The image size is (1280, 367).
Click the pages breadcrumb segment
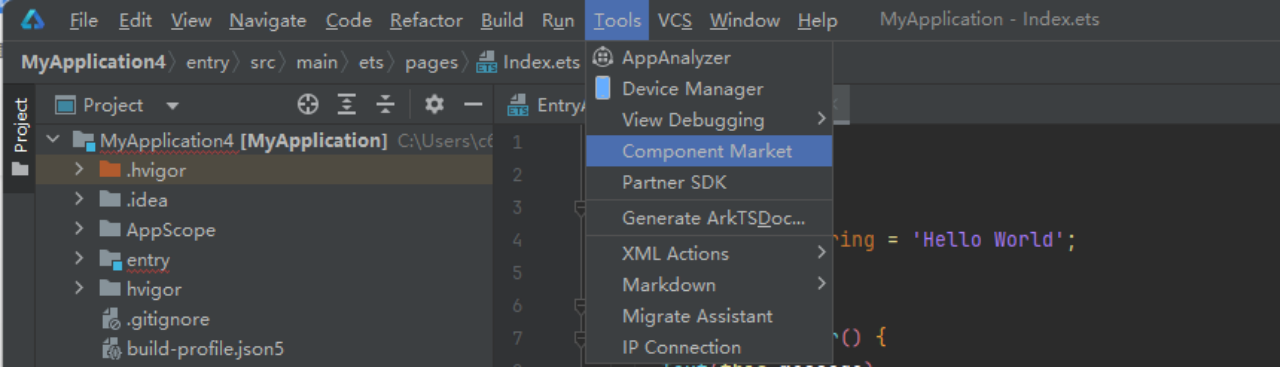[x=431, y=62]
